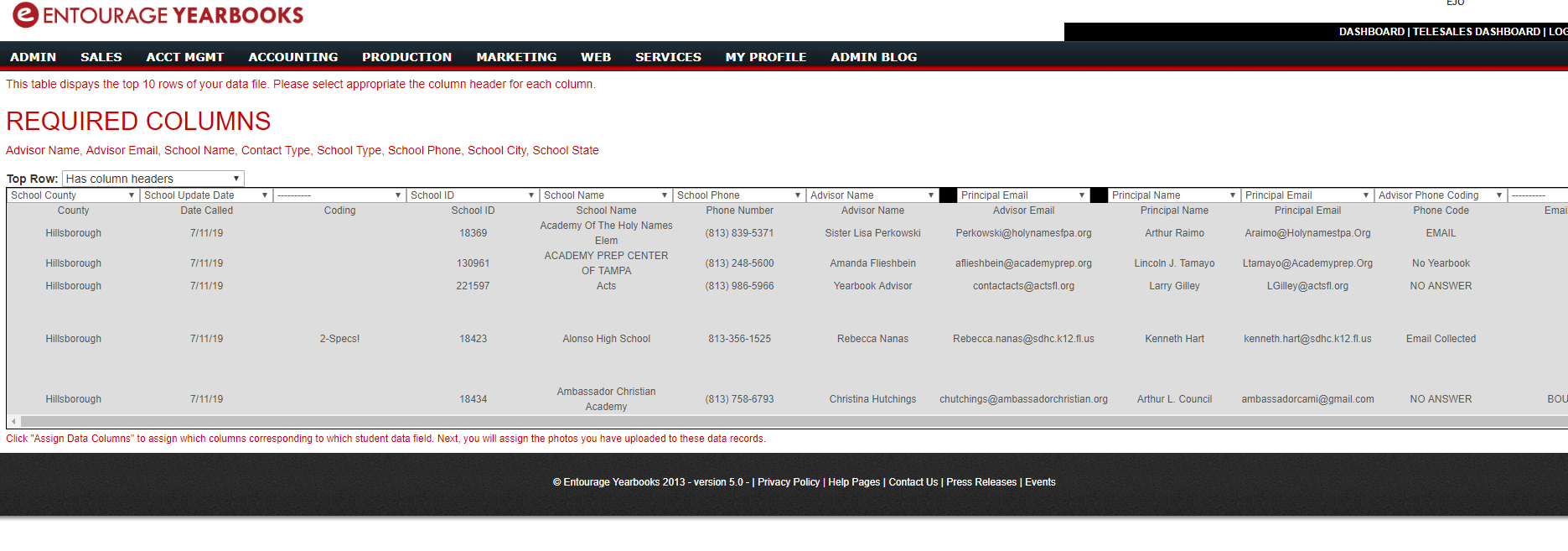Open the WEB menu
Screen dimensions: 1568x551
596,57
